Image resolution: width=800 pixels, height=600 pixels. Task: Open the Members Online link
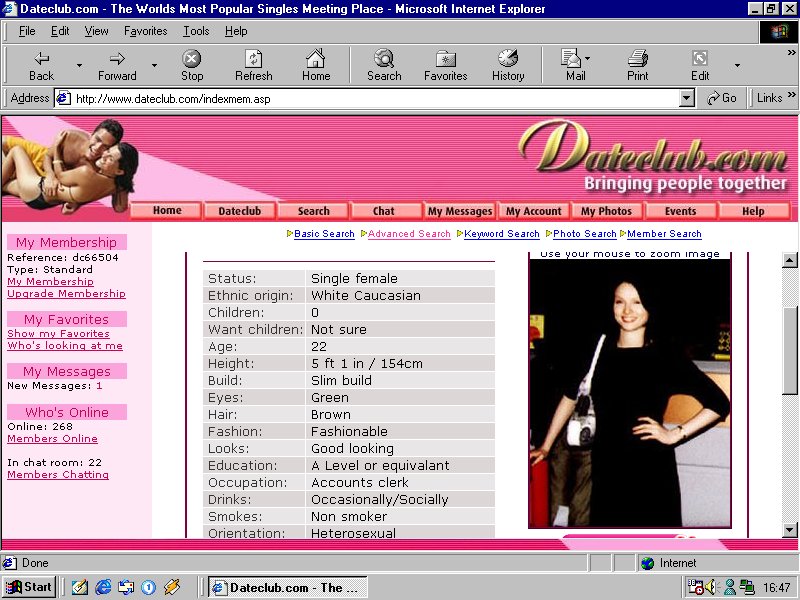(x=52, y=439)
